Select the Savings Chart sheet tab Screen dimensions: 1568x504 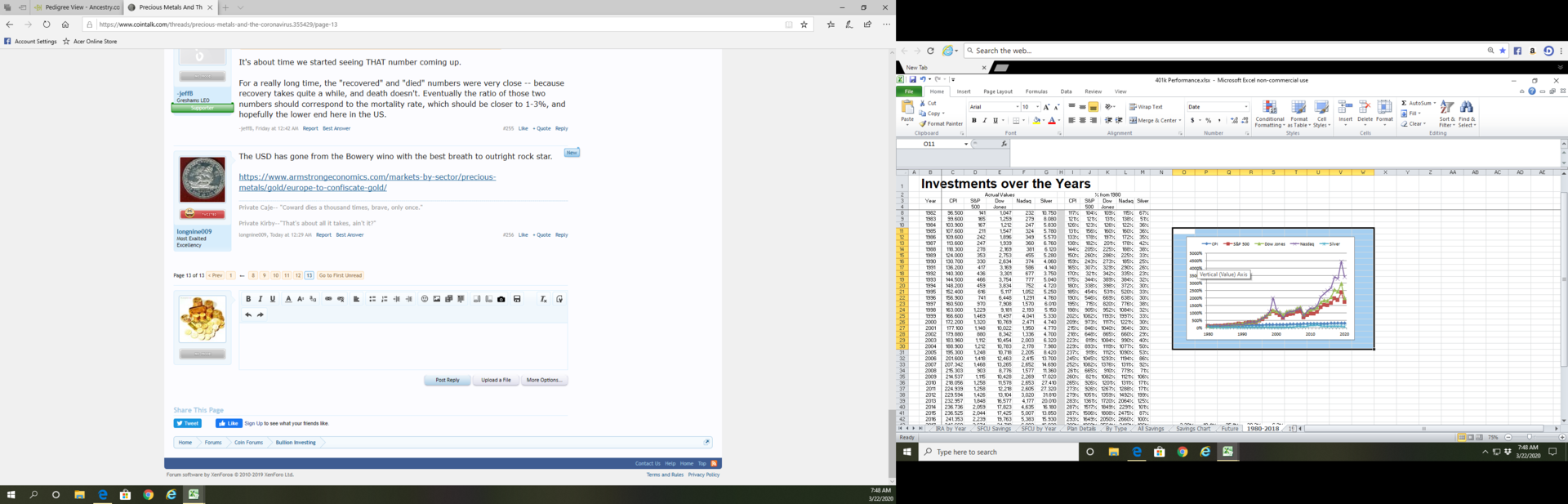pyautogui.click(x=1193, y=429)
